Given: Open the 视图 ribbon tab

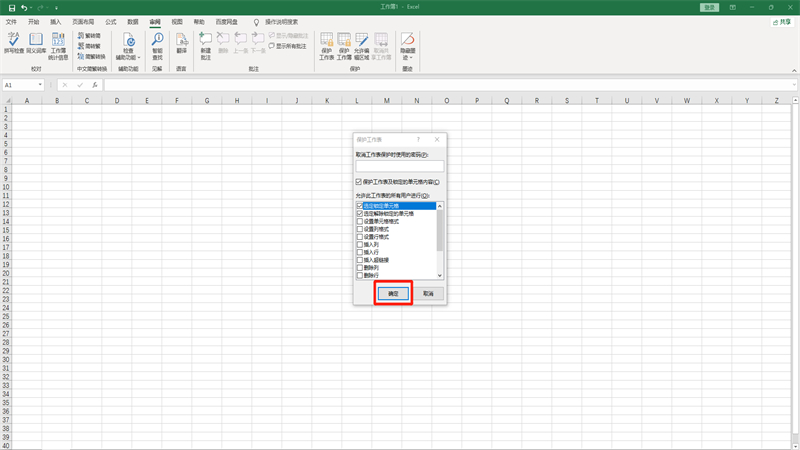Looking at the screenshot, I should coord(177,21).
